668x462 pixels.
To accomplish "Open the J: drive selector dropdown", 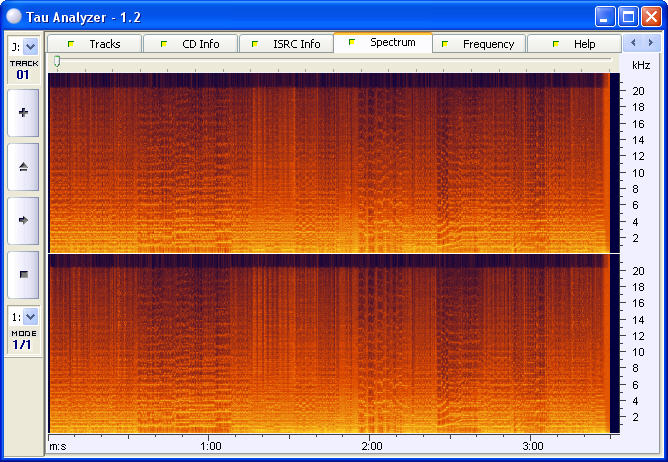I will [x=30, y=46].
